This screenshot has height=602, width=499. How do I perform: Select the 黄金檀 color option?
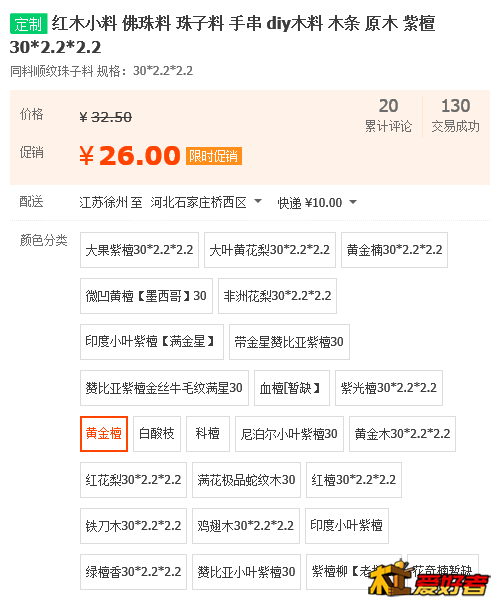(104, 434)
